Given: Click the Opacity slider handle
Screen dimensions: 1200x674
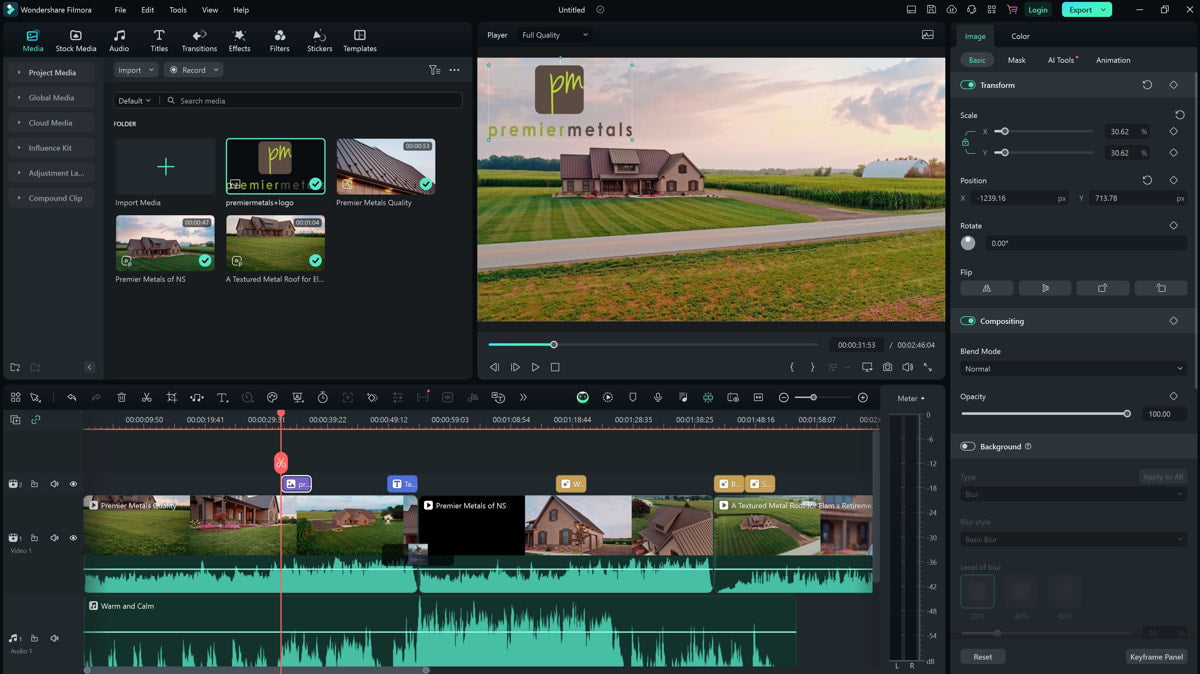Looking at the screenshot, I should 1127,414.
